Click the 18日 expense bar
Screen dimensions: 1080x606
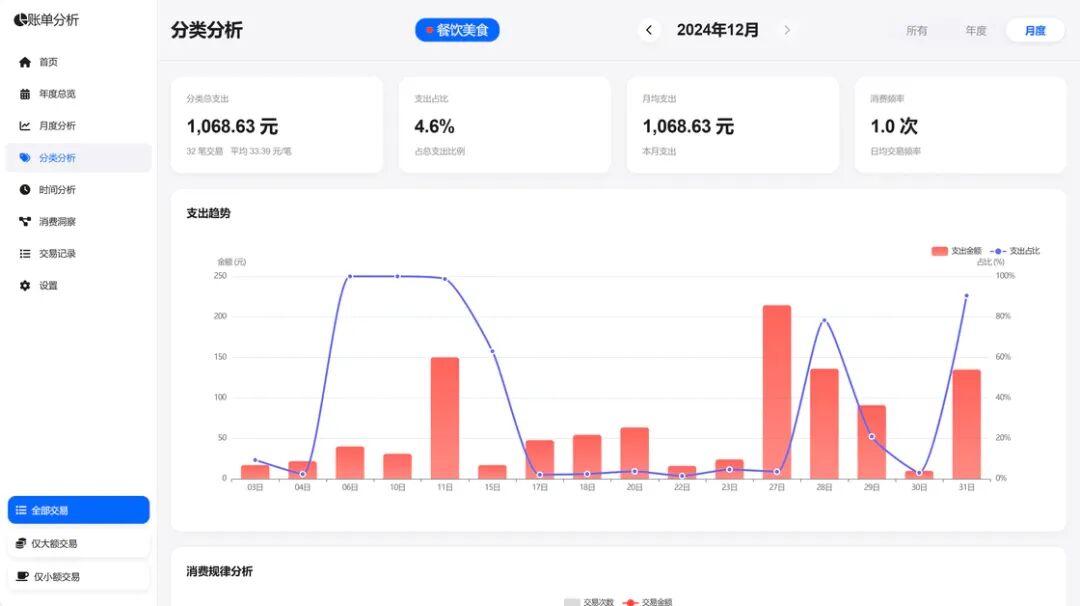click(x=587, y=457)
